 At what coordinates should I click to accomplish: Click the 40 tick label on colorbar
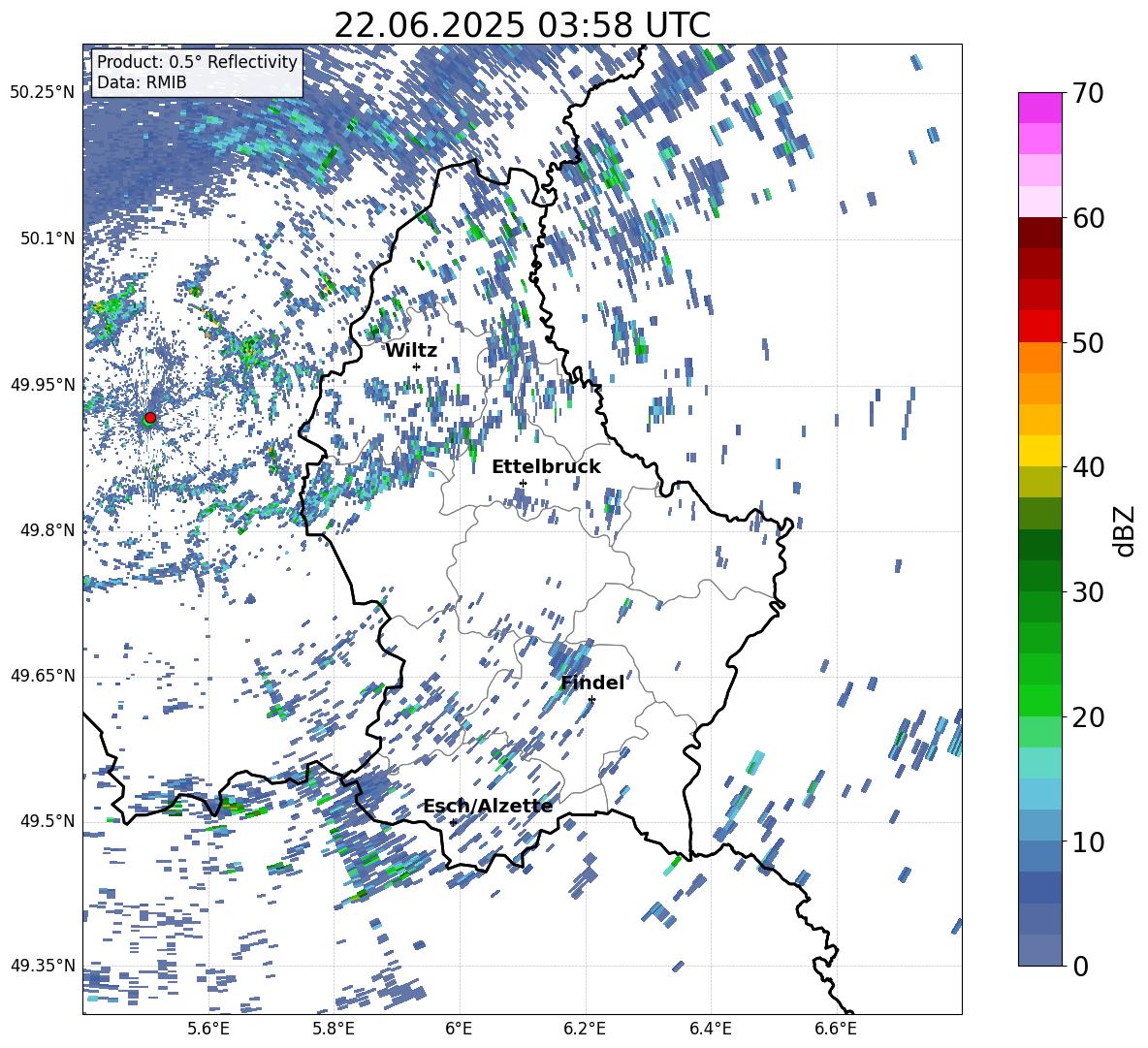[1088, 467]
